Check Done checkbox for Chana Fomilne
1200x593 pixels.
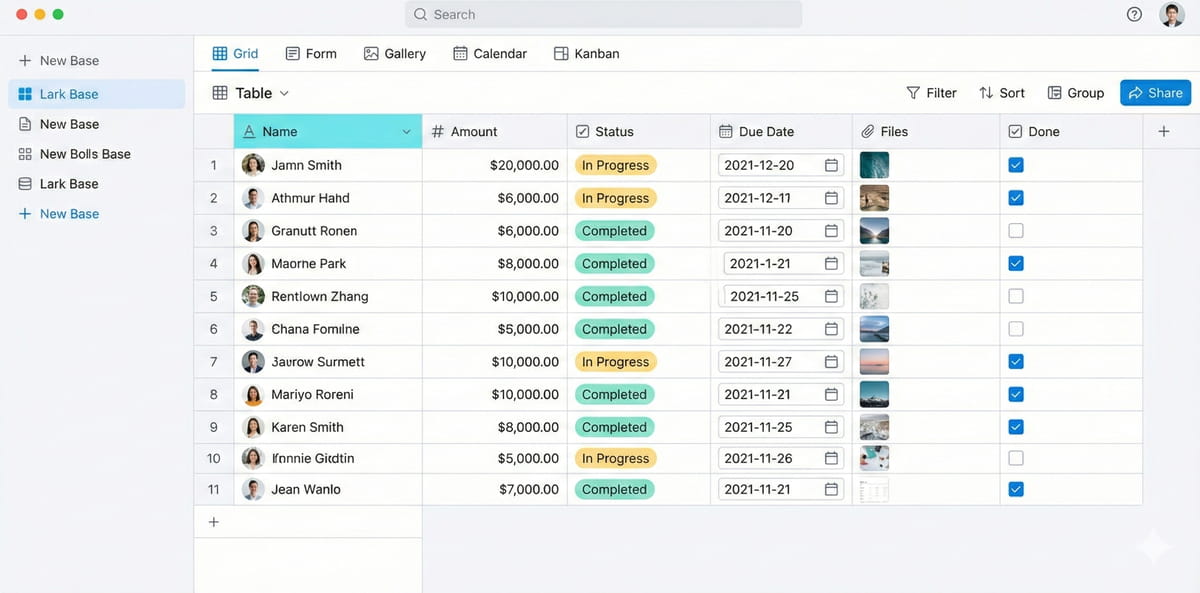tap(1016, 329)
